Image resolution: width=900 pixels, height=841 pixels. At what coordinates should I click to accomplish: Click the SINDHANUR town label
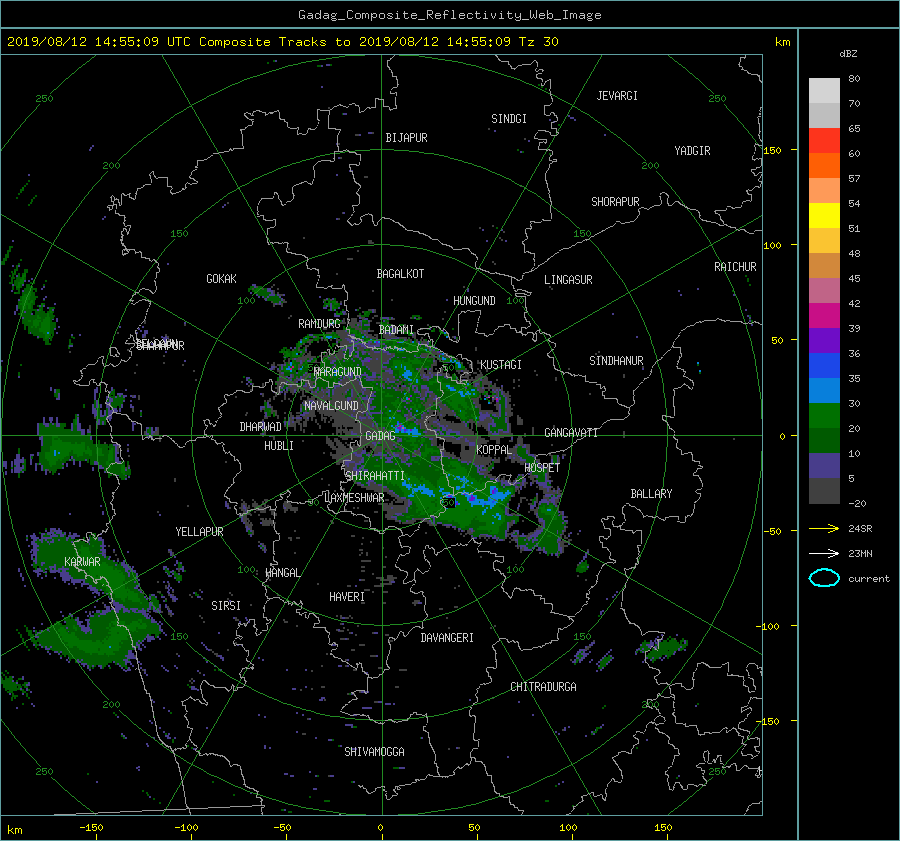click(x=616, y=361)
